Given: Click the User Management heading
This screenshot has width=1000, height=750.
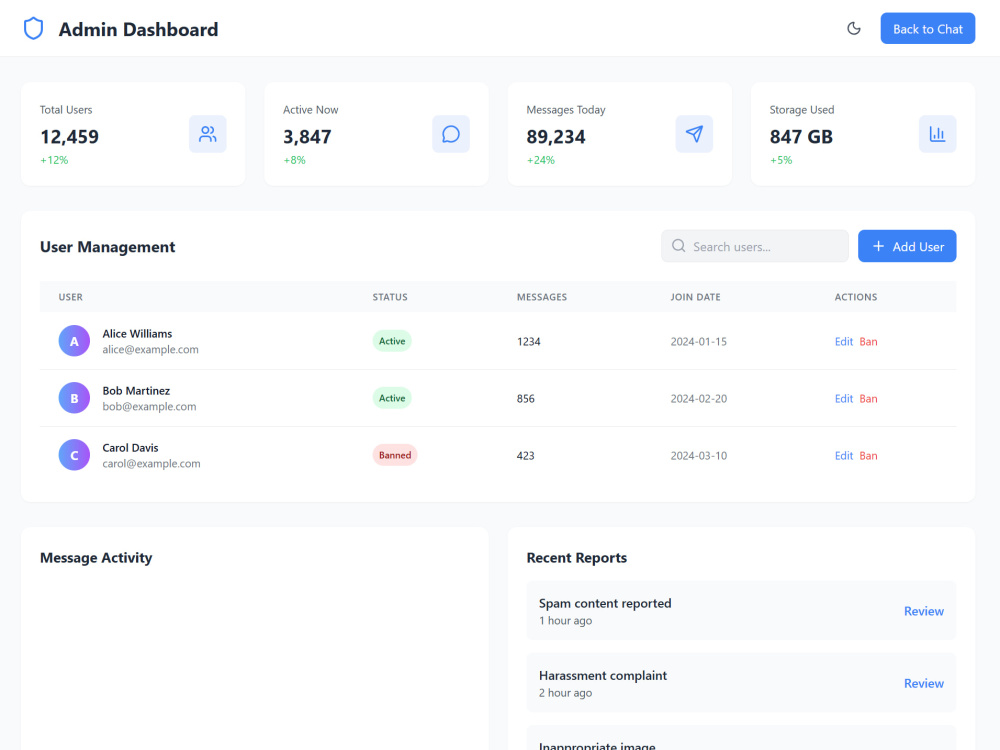Looking at the screenshot, I should (x=107, y=247).
